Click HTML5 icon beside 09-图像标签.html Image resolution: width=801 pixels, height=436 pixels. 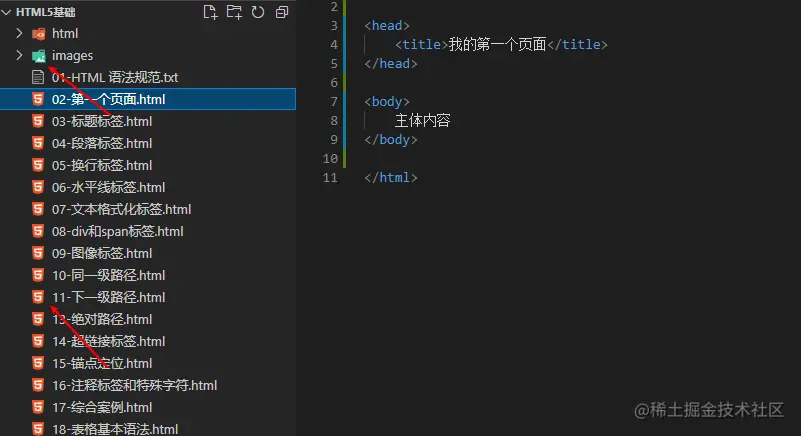coord(38,253)
